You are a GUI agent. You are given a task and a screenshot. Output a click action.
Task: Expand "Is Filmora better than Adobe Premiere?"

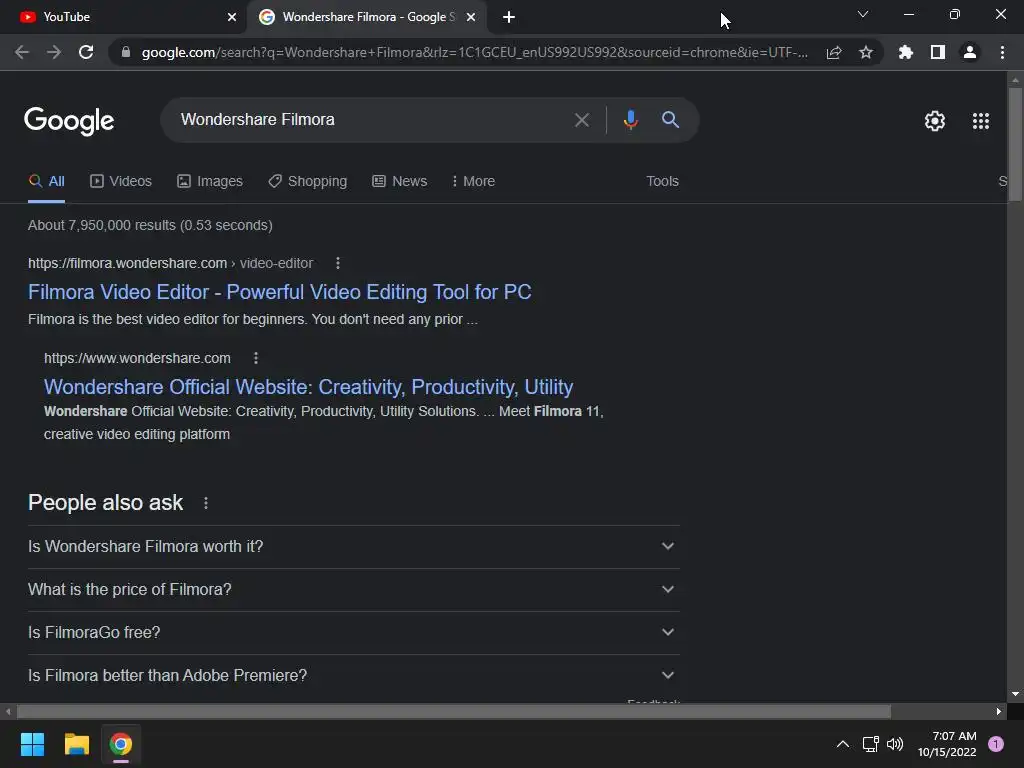click(x=353, y=676)
